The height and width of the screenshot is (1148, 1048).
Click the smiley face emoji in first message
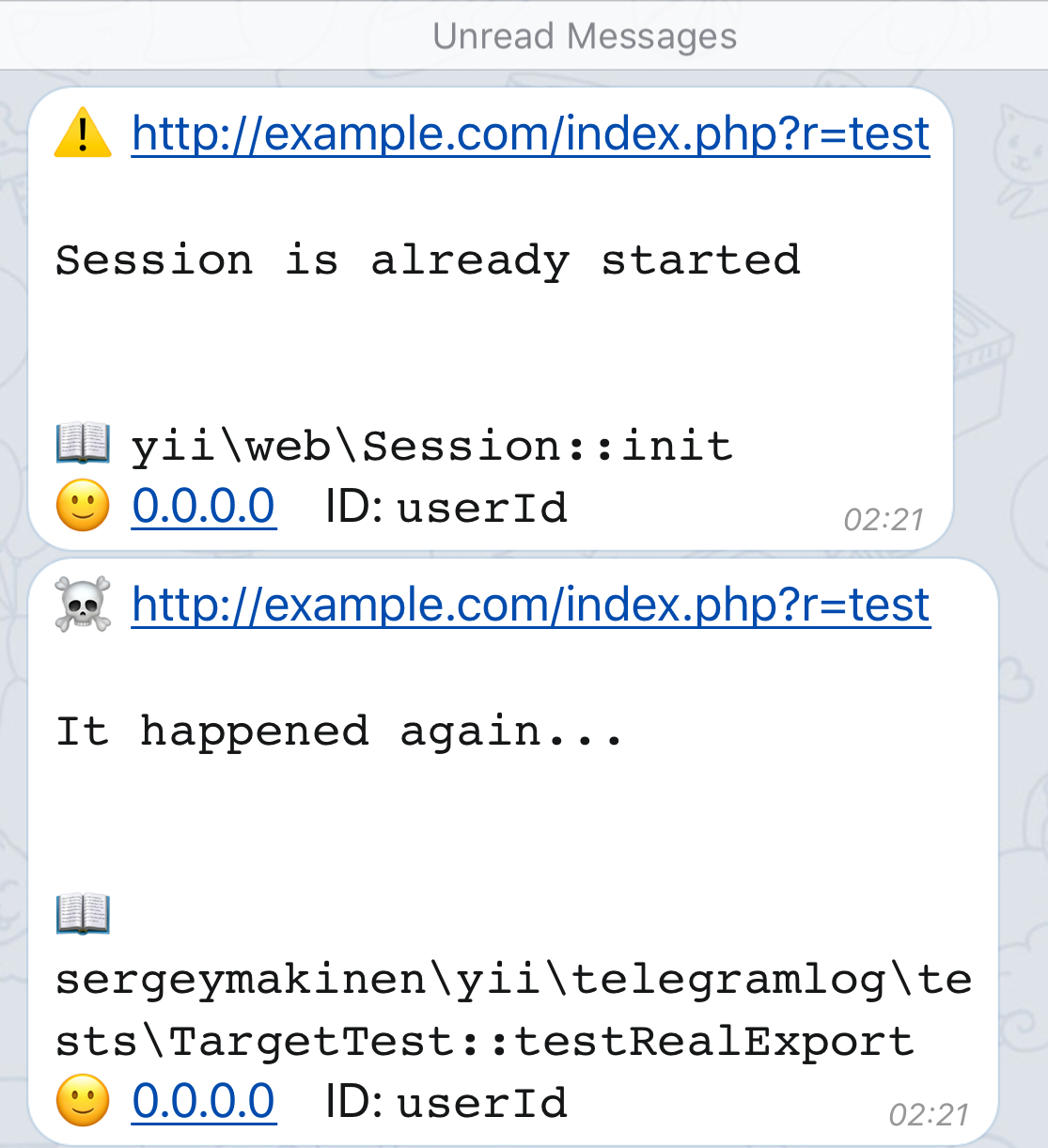pyautogui.click(x=83, y=507)
